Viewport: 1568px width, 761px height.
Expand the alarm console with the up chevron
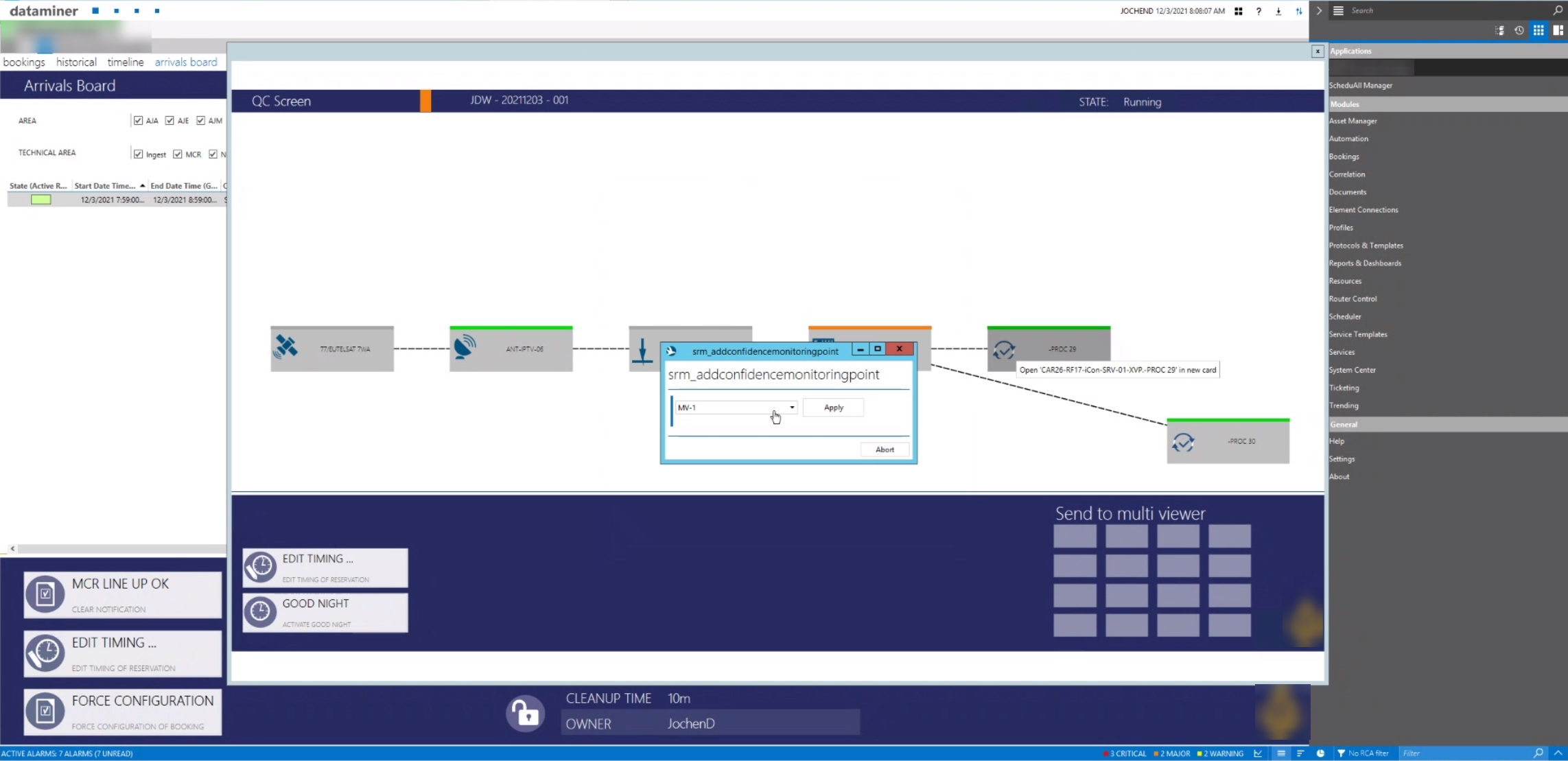[x=1558, y=753]
